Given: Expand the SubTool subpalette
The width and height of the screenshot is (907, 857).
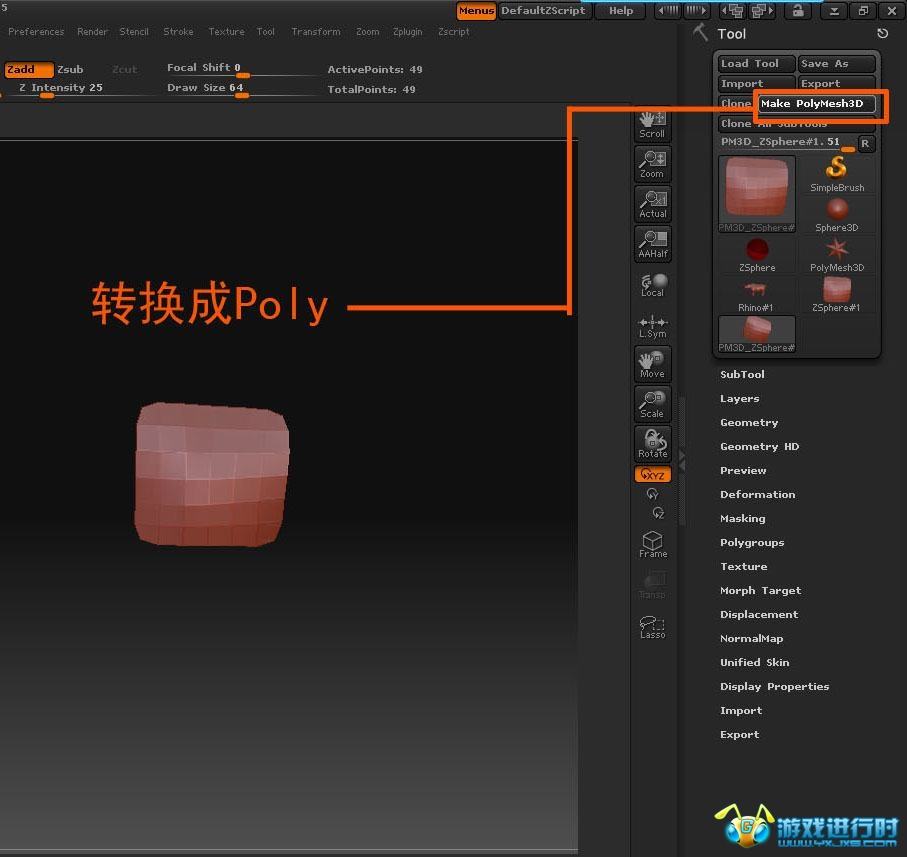Looking at the screenshot, I should point(742,375).
